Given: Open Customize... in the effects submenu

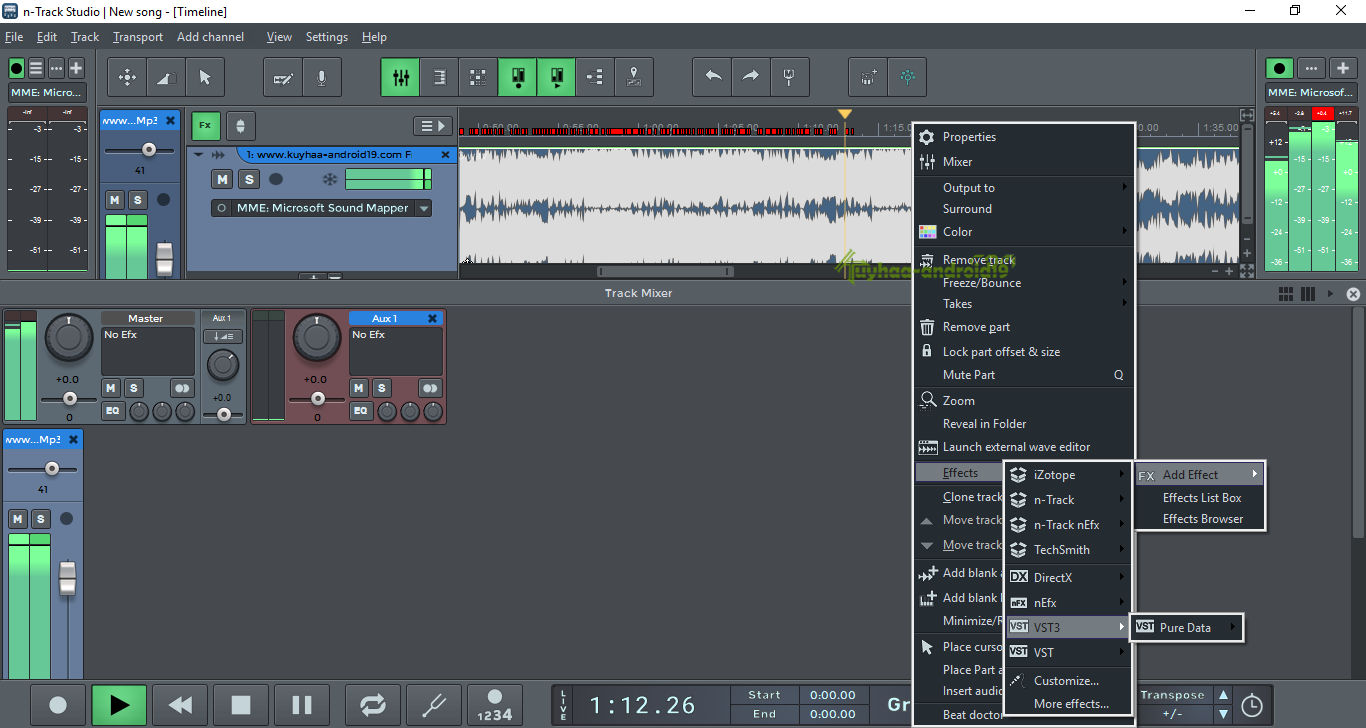Looking at the screenshot, I should (1067, 680).
